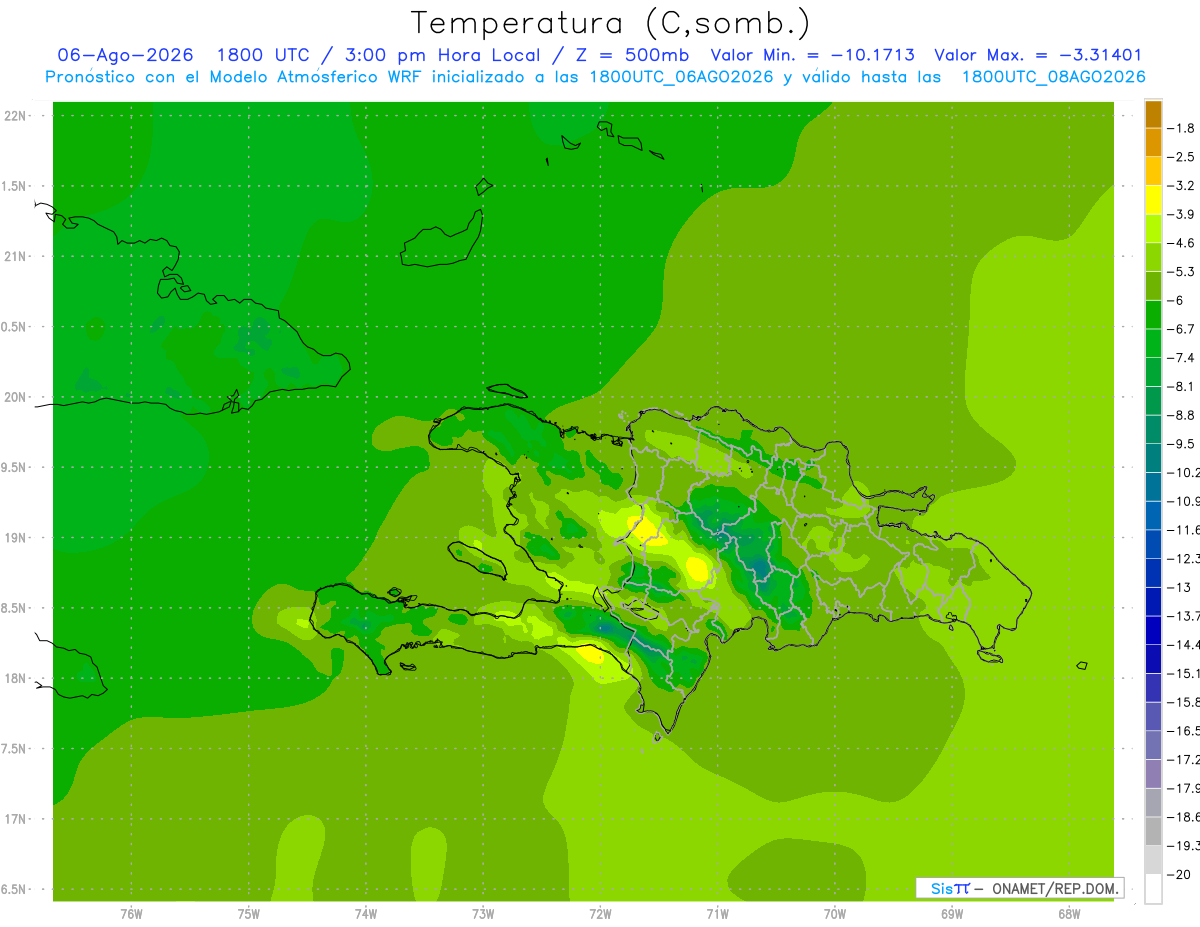
Task: Click the 19N latitude label
Action: (x=17, y=538)
